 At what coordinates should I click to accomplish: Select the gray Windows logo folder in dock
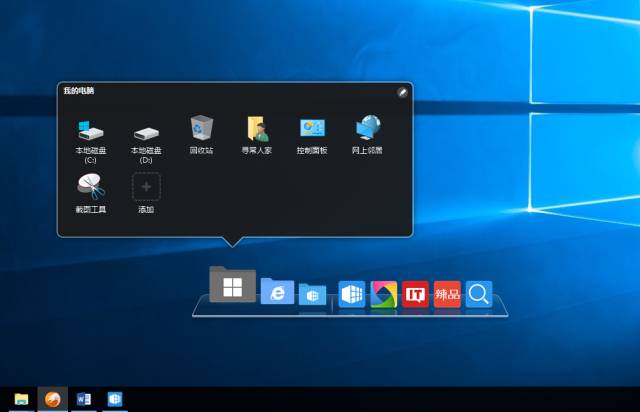coord(232,286)
